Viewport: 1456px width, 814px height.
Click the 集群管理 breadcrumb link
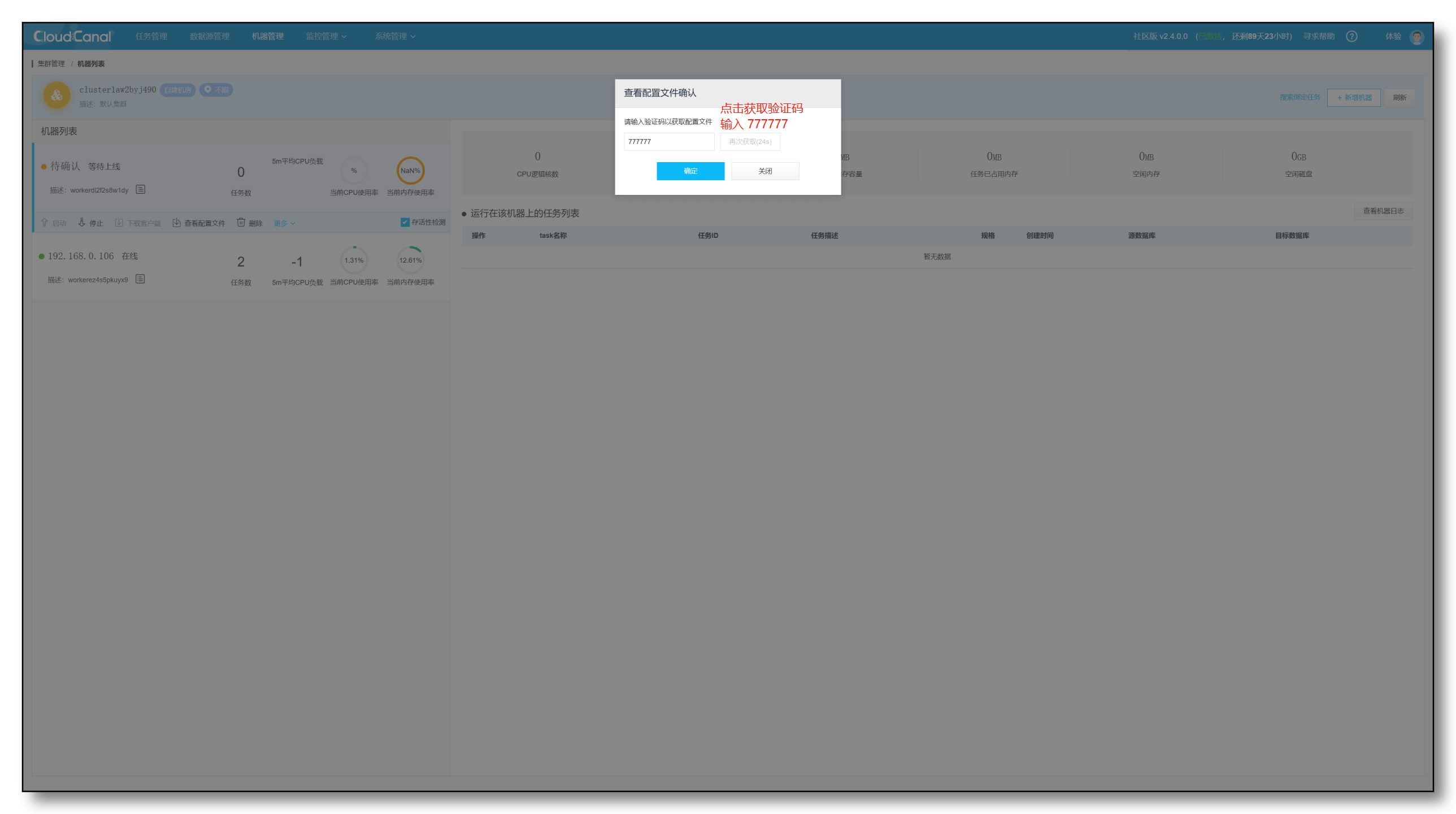(x=51, y=64)
